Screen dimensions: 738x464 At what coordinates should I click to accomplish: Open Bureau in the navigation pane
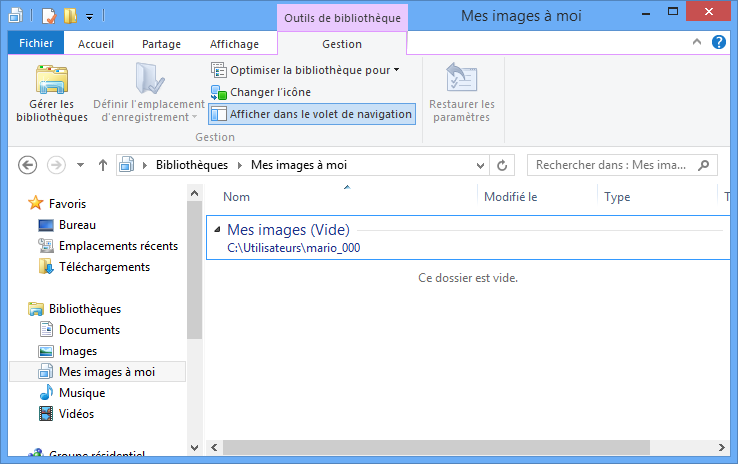(77, 225)
